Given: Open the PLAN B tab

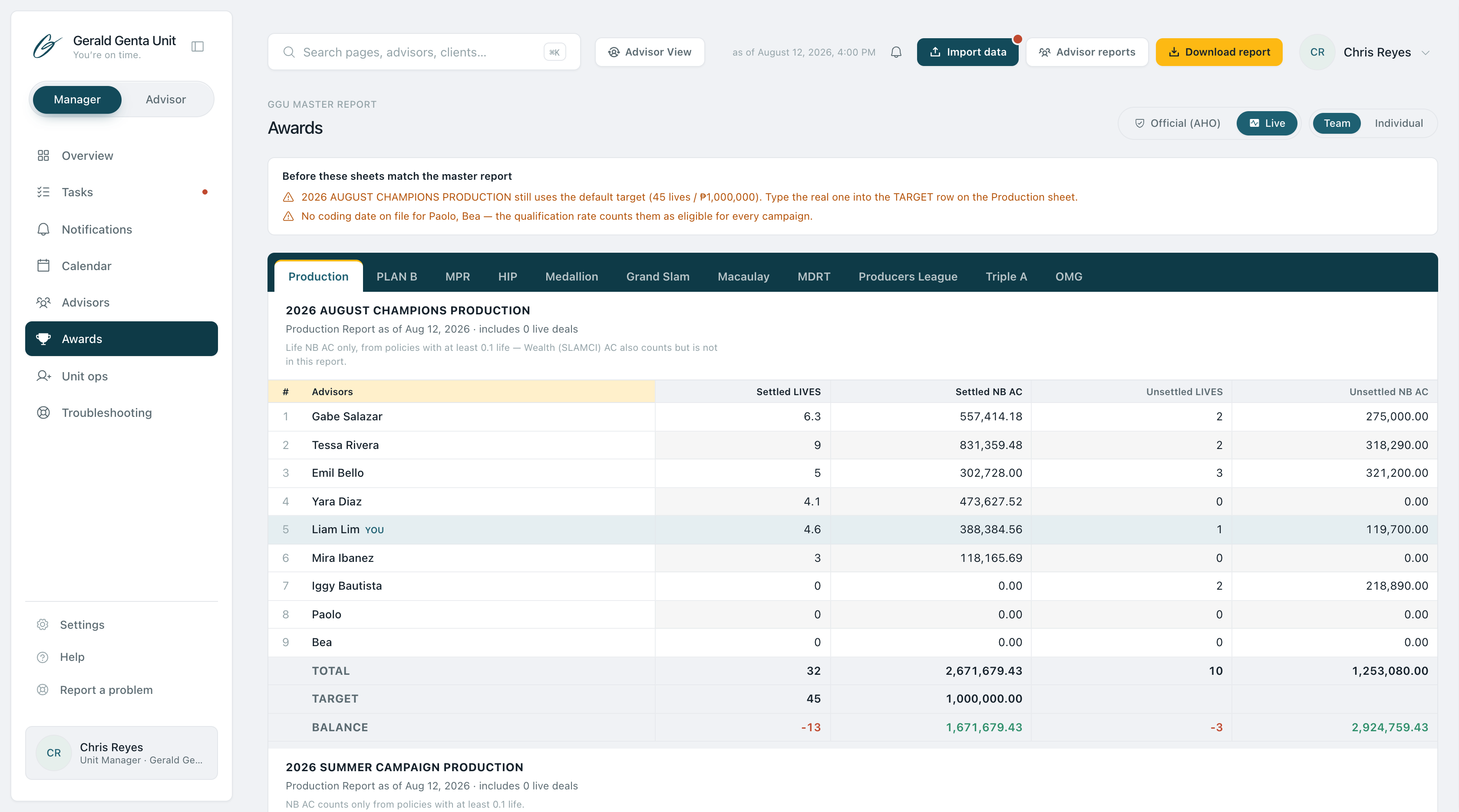Looking at the screenshot, I should point(396,276).
